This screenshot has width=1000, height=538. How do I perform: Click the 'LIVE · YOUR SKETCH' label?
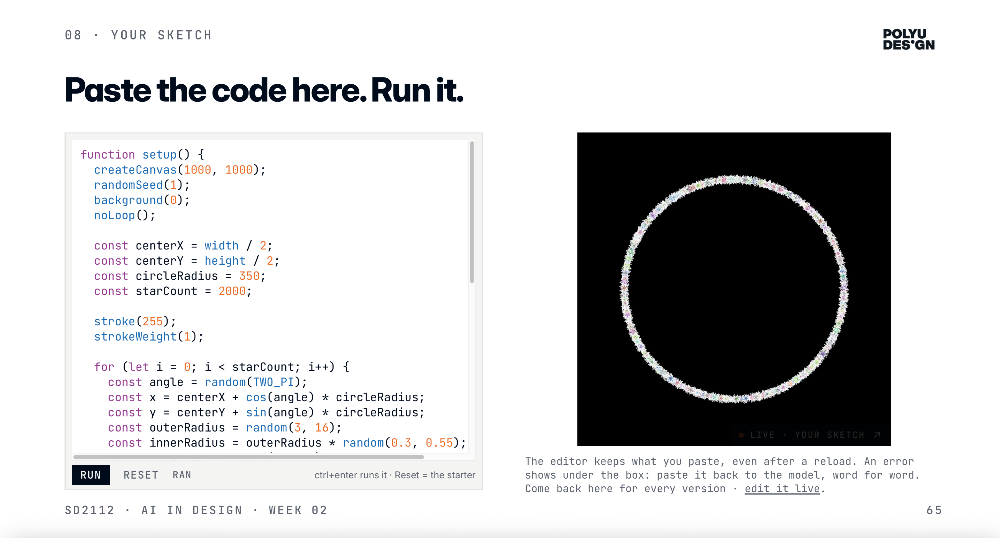click(807, 435)
